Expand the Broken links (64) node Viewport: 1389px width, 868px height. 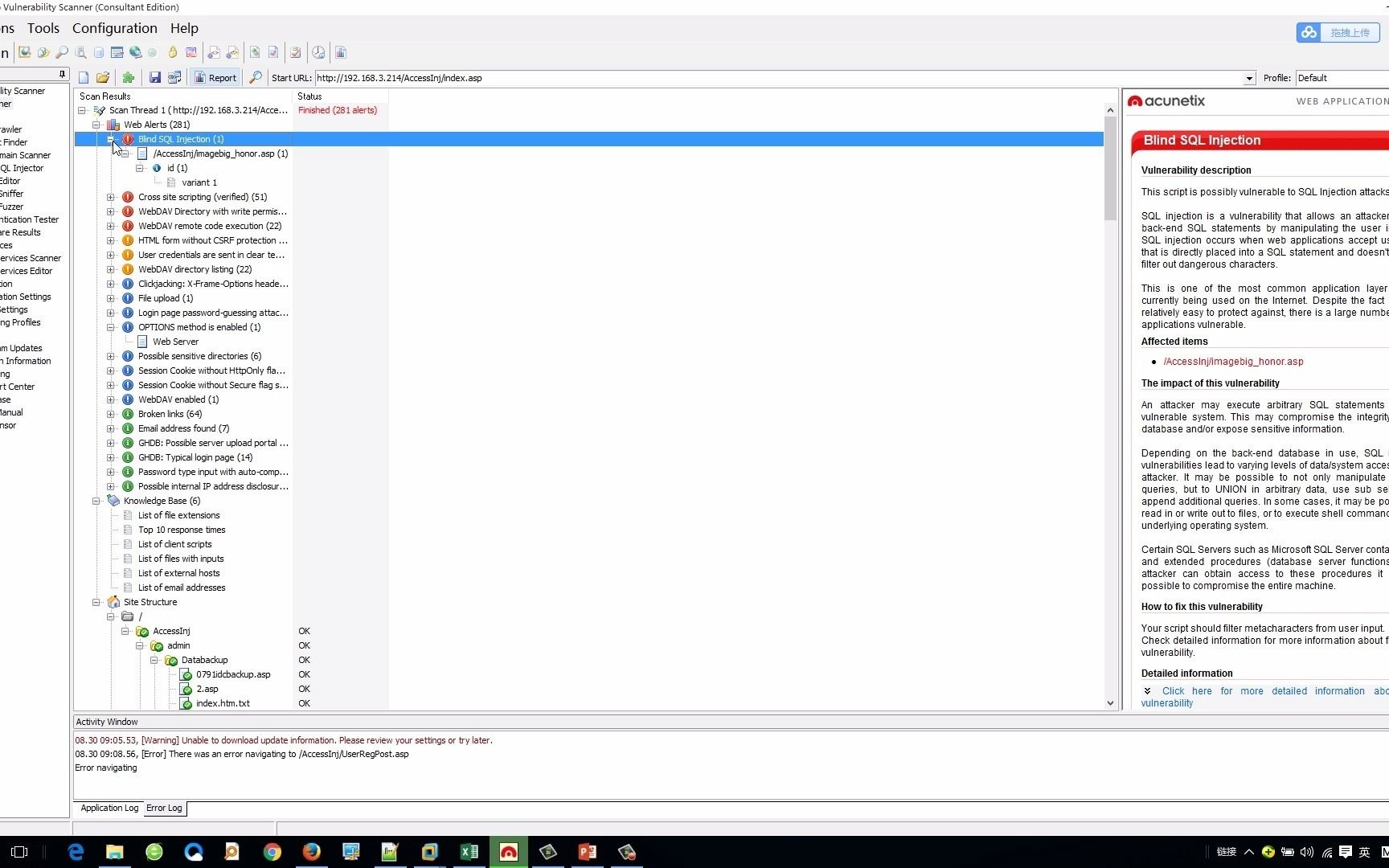tap(112, 414)
